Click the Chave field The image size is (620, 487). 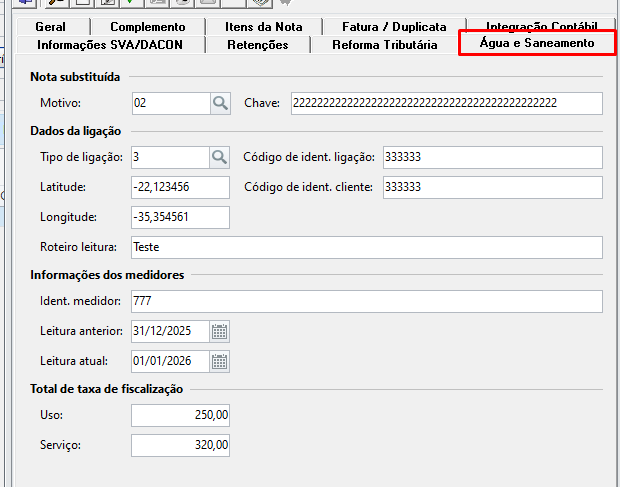[x=447, y=104]
